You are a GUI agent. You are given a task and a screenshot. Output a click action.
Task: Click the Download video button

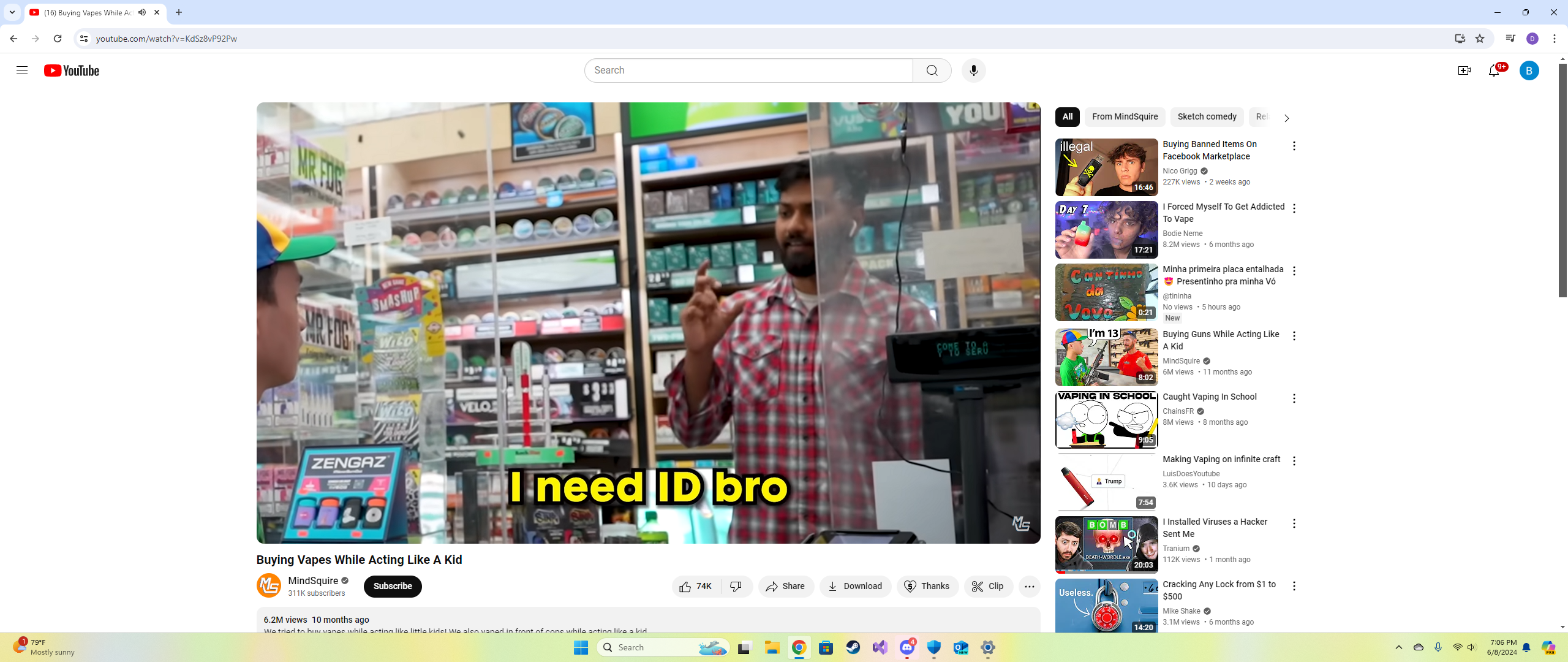click(855, 586)
